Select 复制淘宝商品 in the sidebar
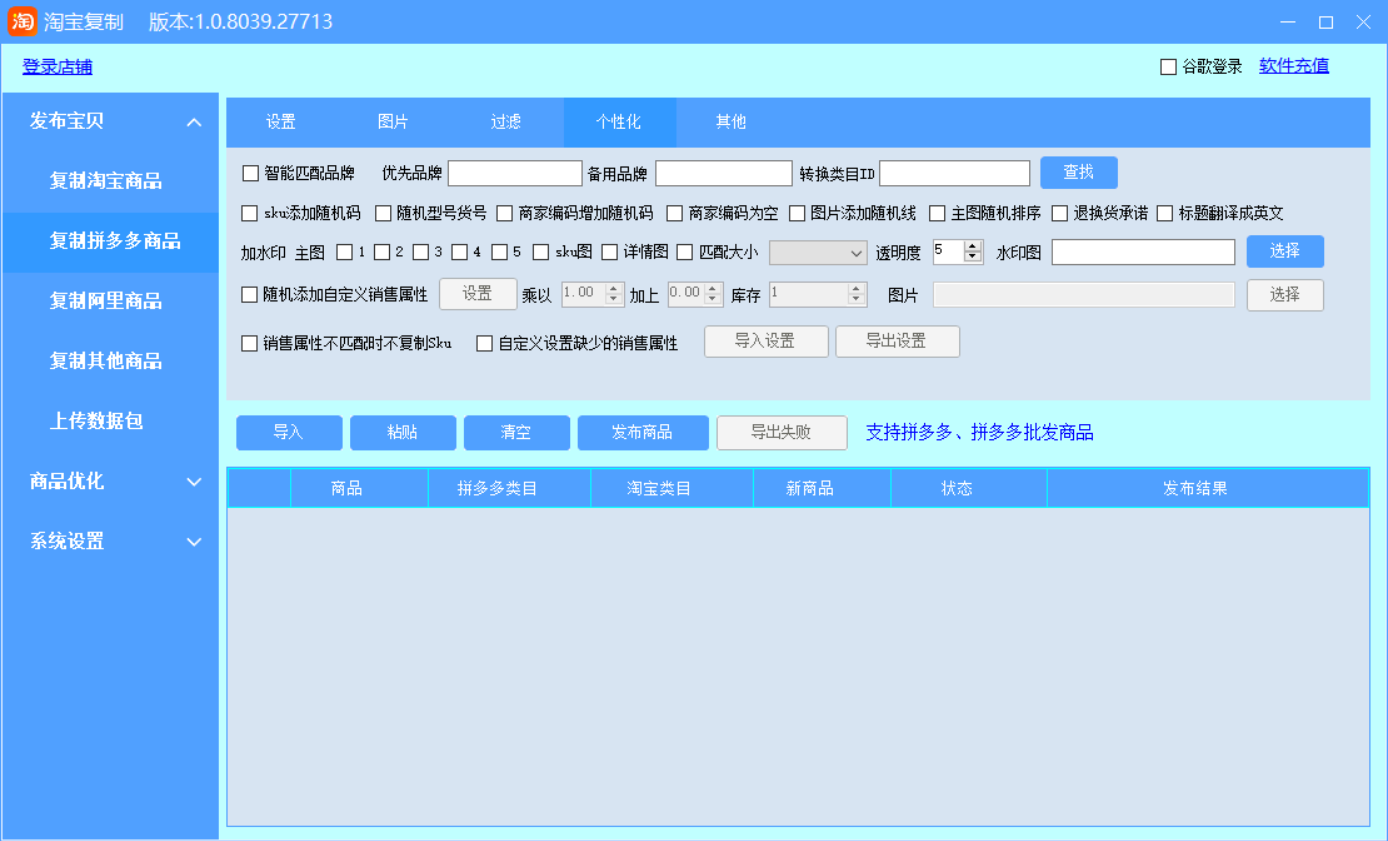 coord(106,181)
